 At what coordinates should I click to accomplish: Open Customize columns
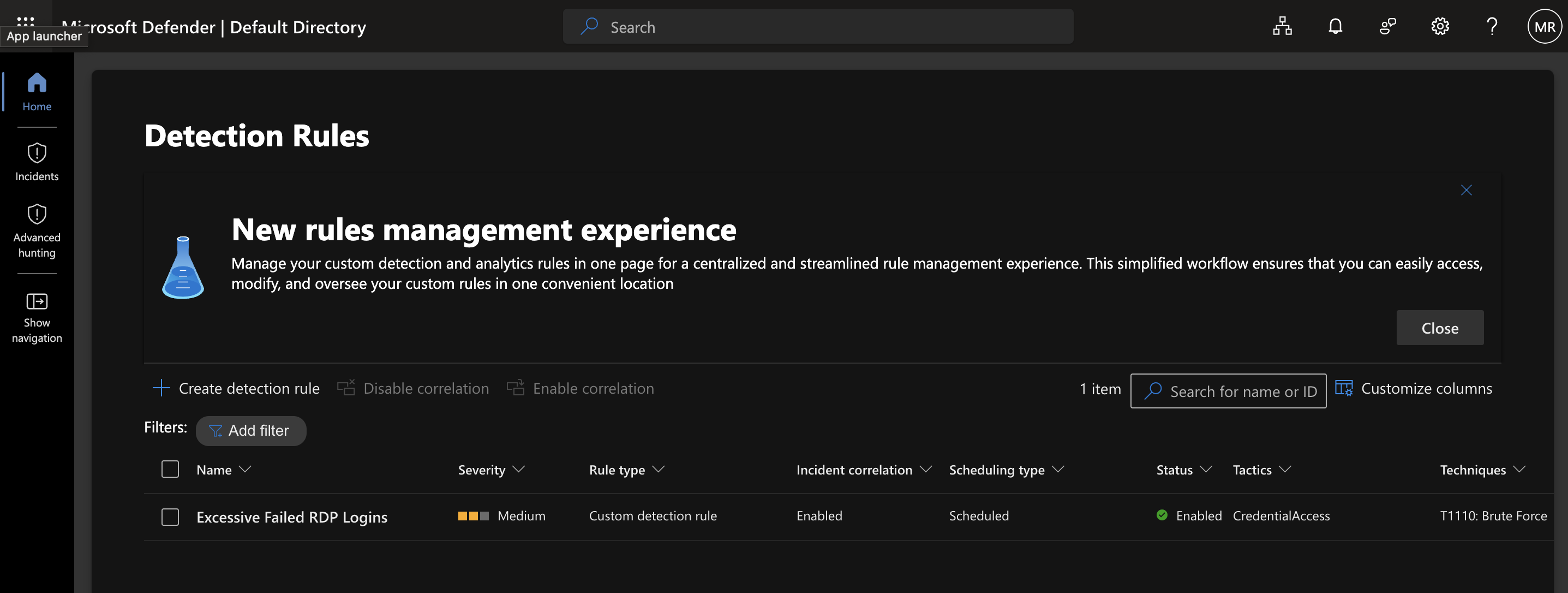[1414, 388]
